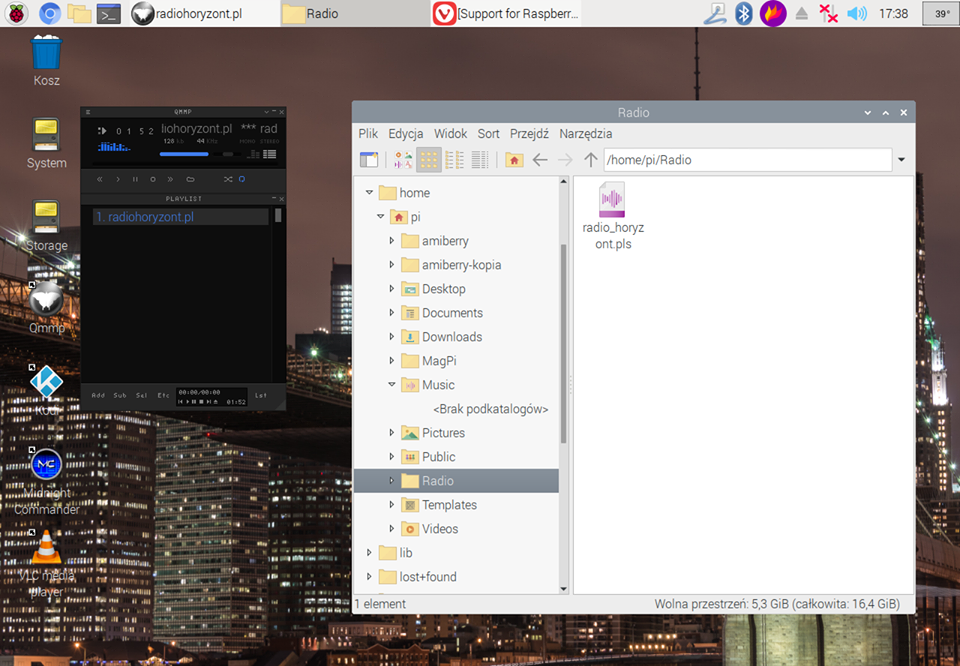The image size is (960, 666).
Task: Open path bar history dropdown
Action: point(901,160)
